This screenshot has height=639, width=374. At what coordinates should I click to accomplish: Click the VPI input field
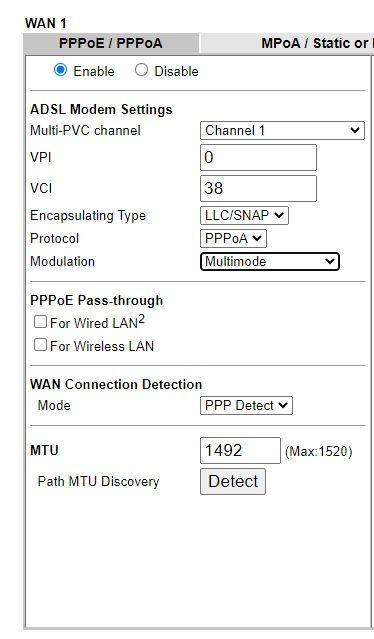pyautogui.click(x=258, y=157)
